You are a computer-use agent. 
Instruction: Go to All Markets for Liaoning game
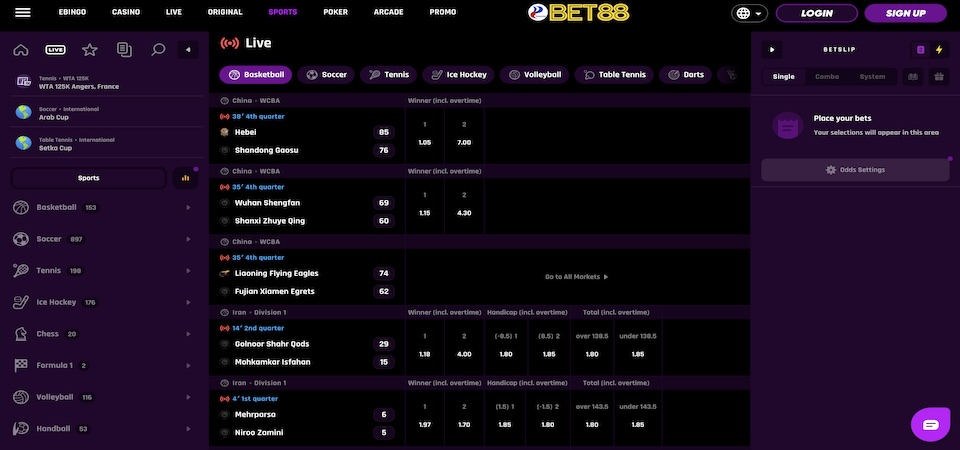(577, 277)
